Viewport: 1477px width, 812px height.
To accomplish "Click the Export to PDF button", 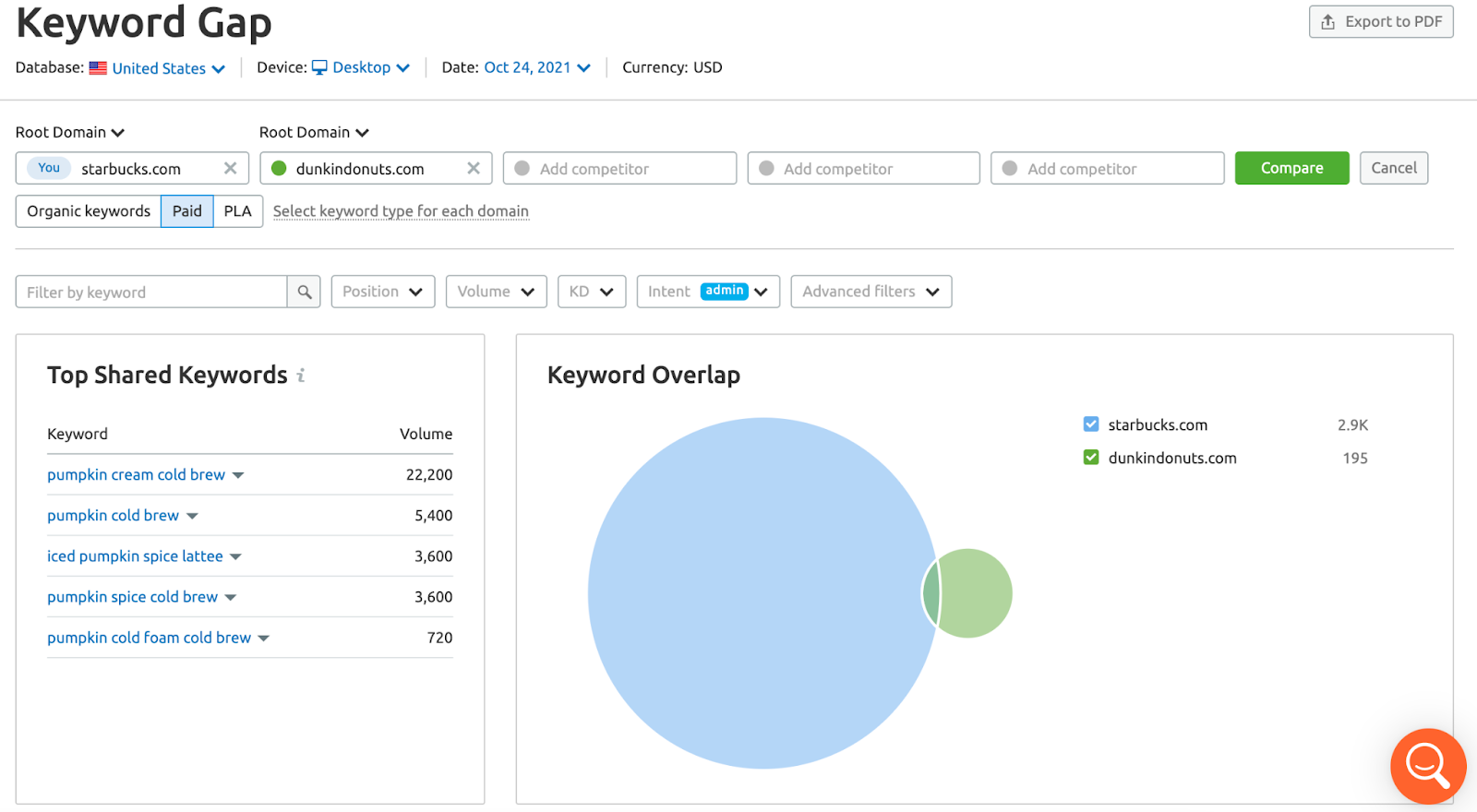I will 1381,21.
